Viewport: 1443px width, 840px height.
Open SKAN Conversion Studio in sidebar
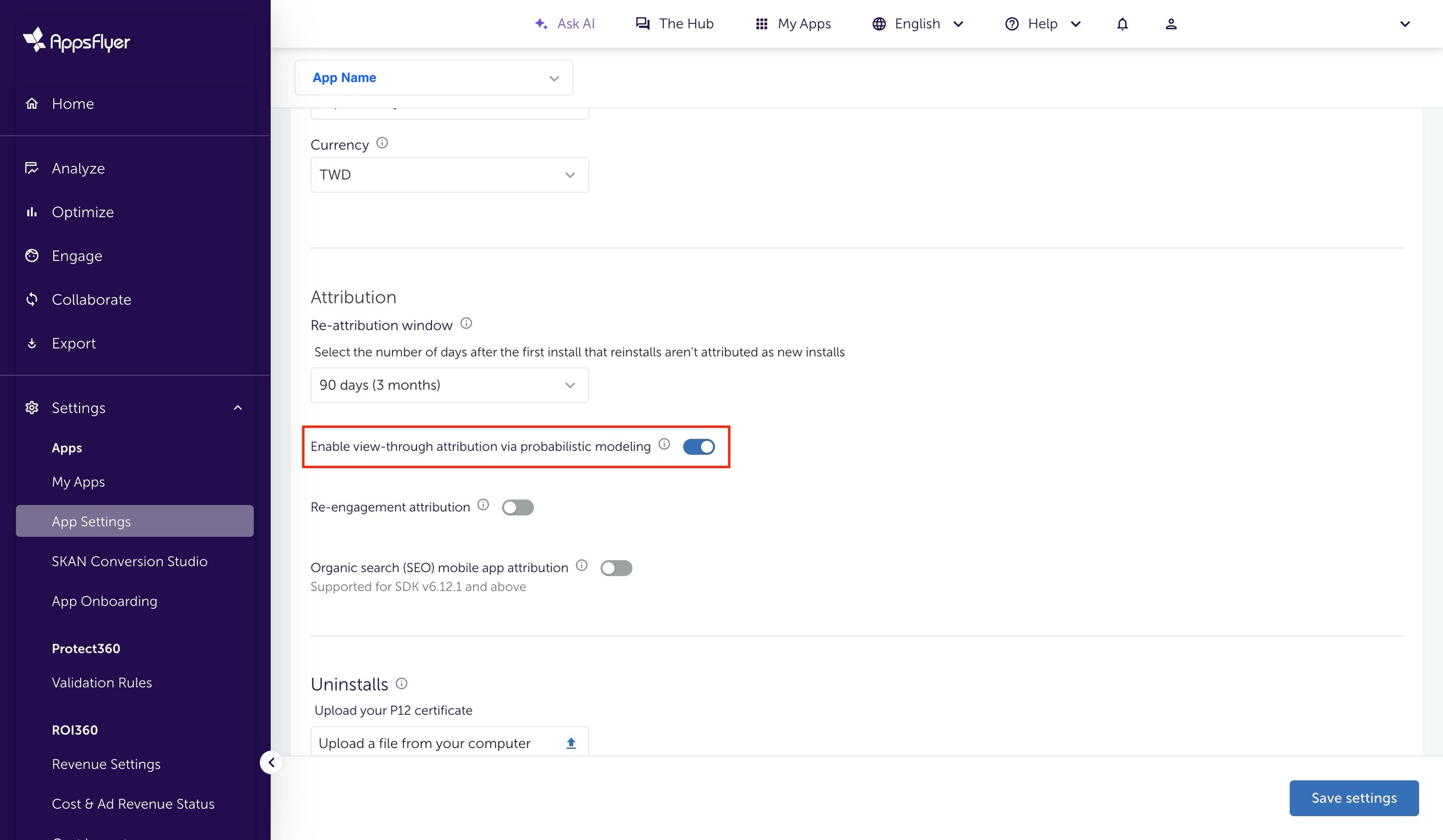[129, 561]
